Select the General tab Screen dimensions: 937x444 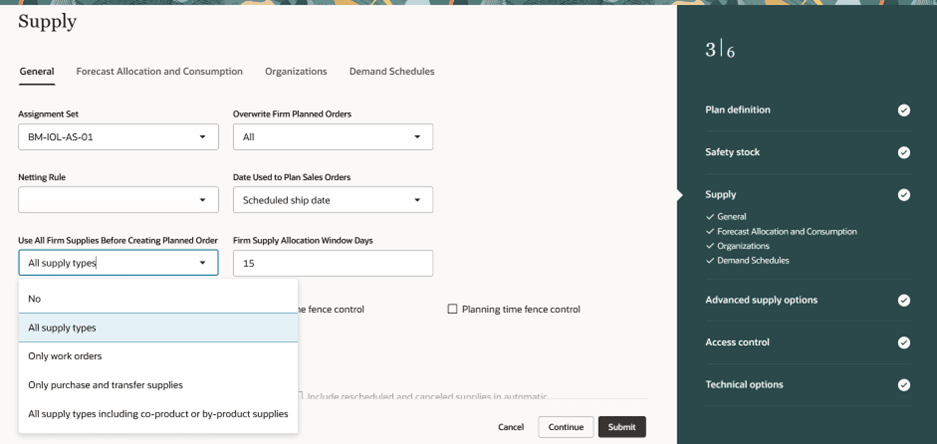pyautogui.click(x=37, y=71)
